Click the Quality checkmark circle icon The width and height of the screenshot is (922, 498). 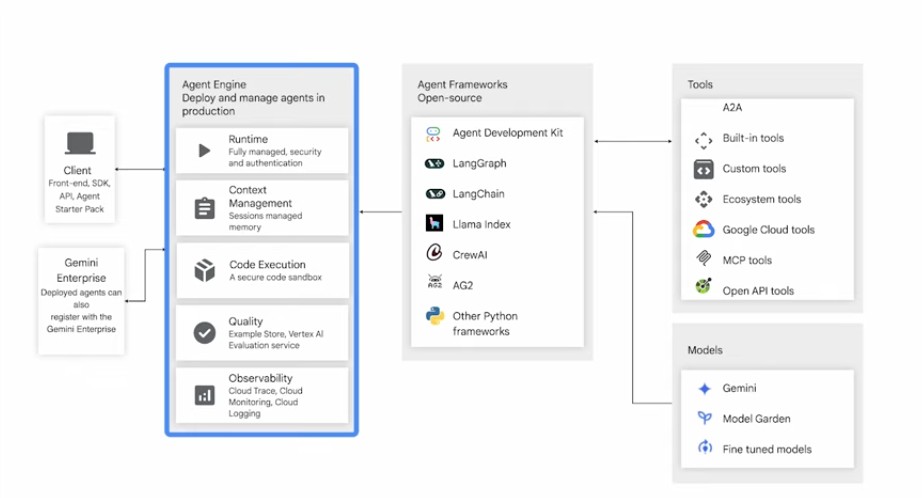pos(204,333)
